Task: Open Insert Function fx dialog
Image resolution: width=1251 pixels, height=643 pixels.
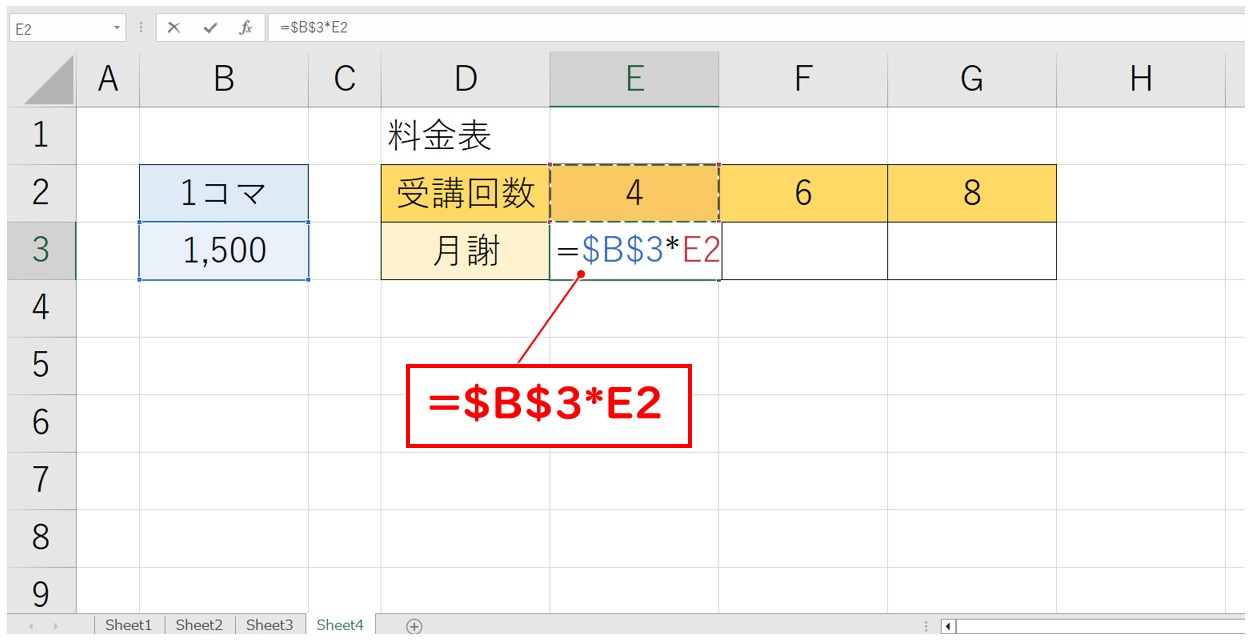Action: tap(245, 28)
